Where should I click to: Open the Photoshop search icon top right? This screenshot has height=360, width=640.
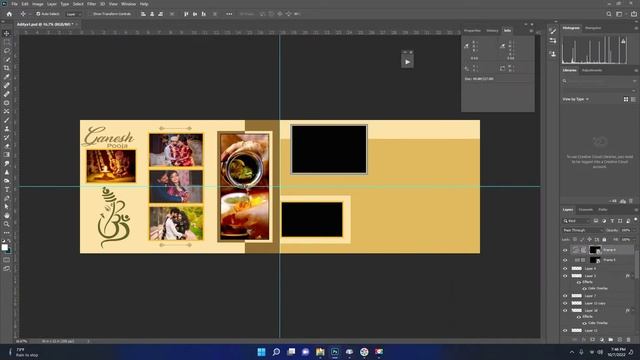click(609, 14)
